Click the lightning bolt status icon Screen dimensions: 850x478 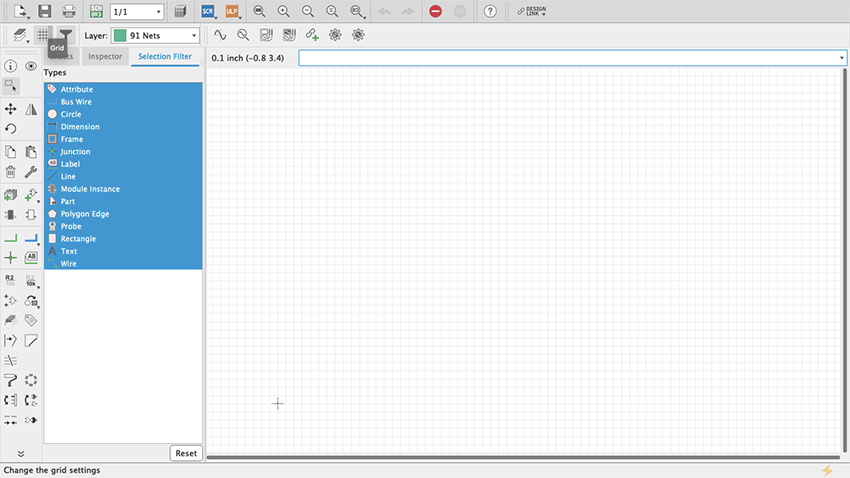click(827, 470)
